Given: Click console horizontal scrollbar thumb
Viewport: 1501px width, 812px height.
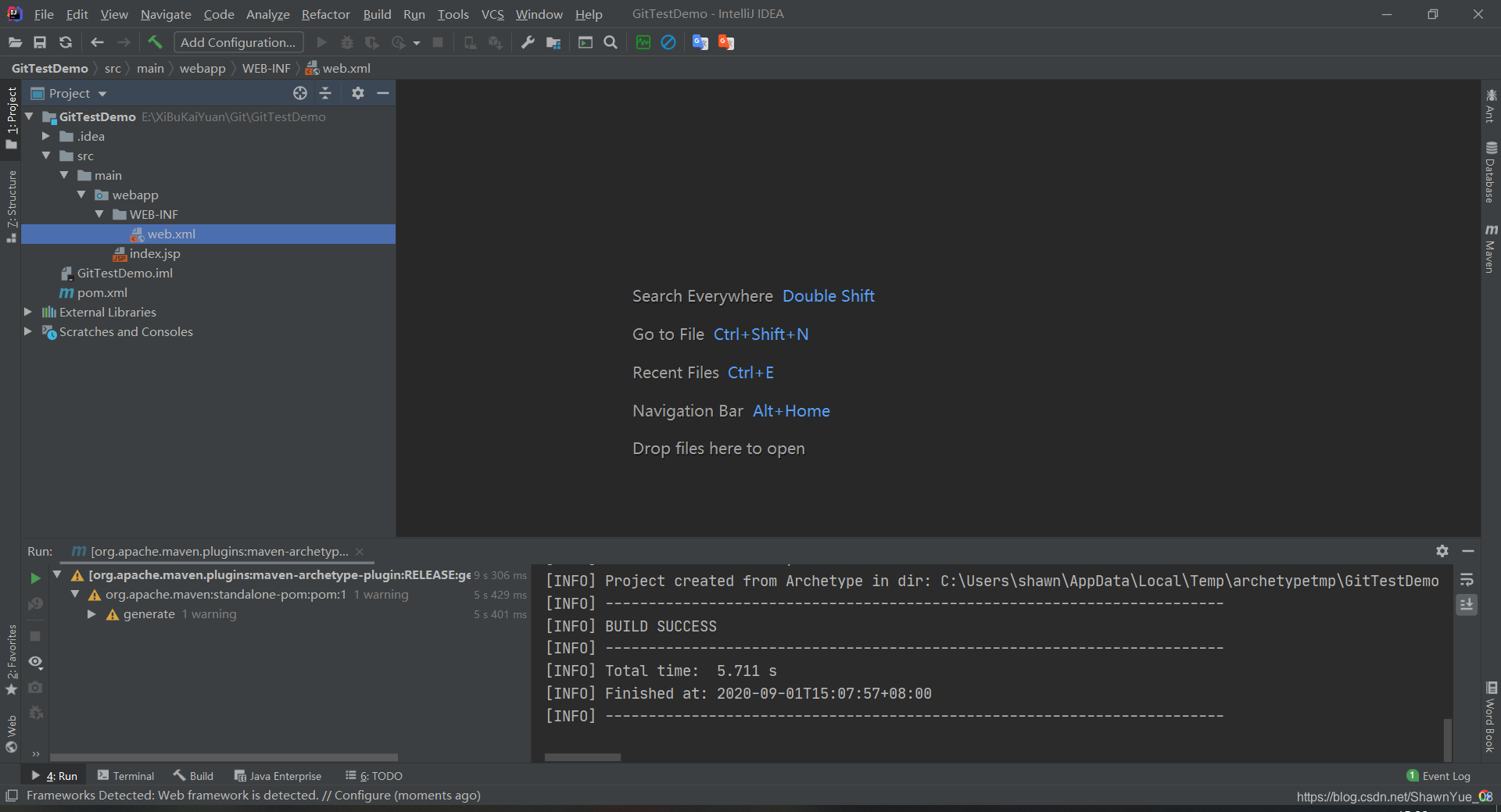Looking at the screenshot, I should click(x=582, y=757).
